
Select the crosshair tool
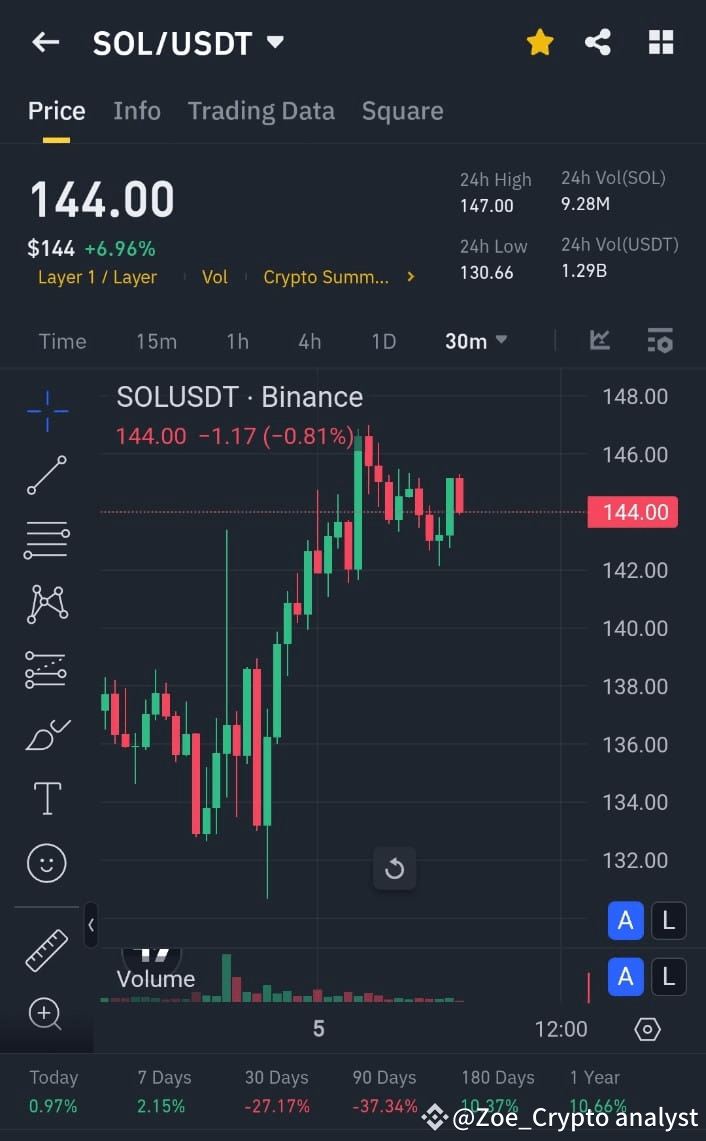coord(46,412)
